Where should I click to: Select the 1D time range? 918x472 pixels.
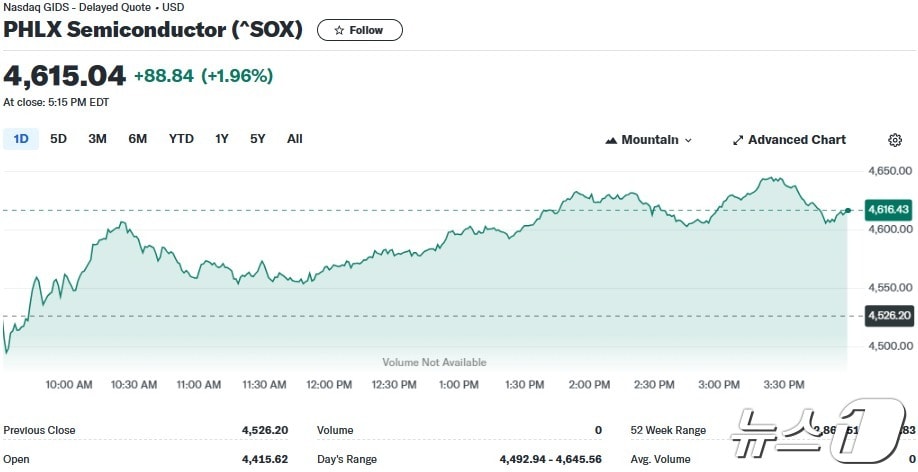(x=21, y=139)
